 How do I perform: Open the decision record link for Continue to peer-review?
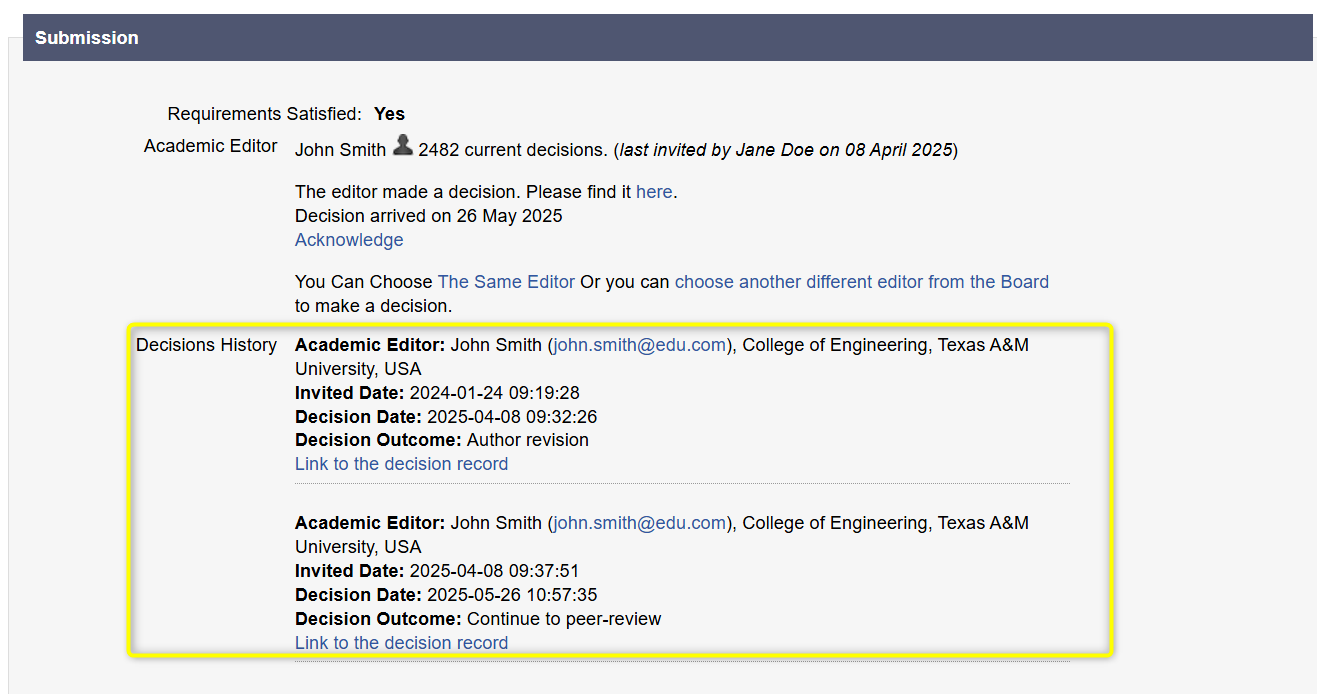pyautogui.click(x=401, y=643)
